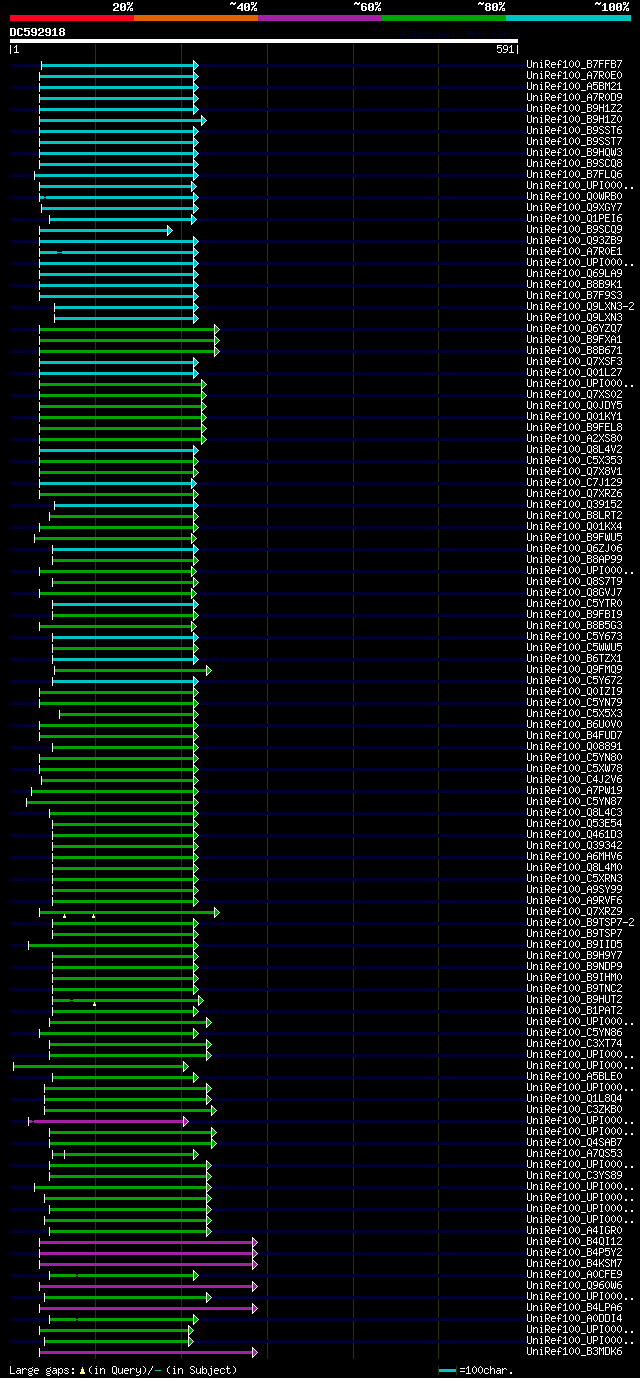
Task: Click label UniRef100_B4LPA6
Action: tap(574, 1307)
